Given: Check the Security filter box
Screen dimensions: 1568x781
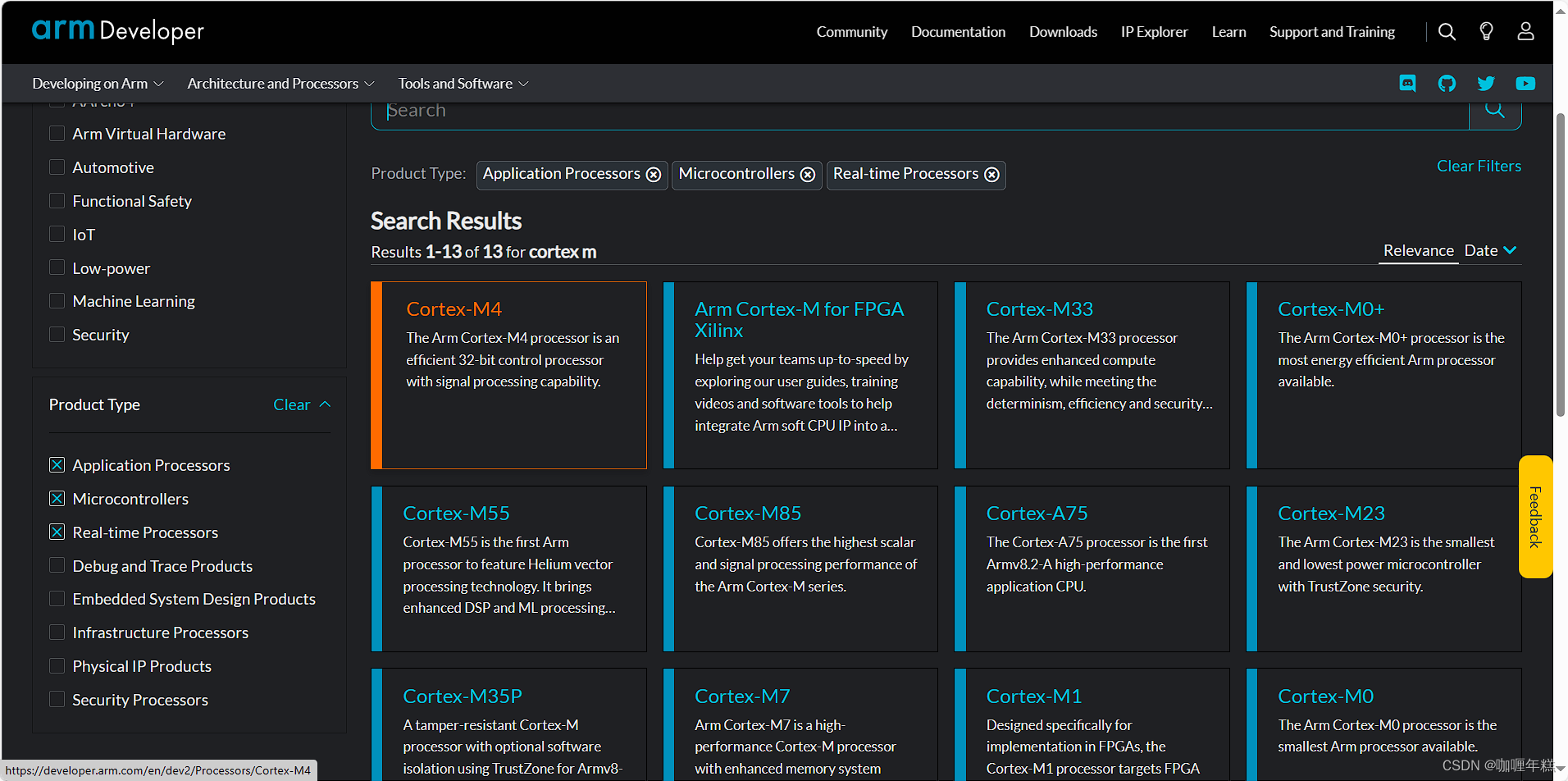Looking at the screenshot, I should click(x=57, y=335).
